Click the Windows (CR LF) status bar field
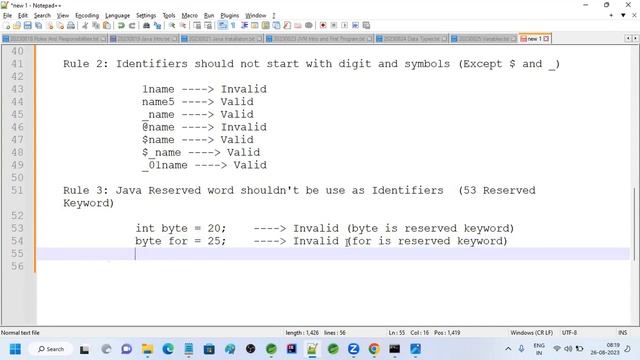 coord(531,333)
